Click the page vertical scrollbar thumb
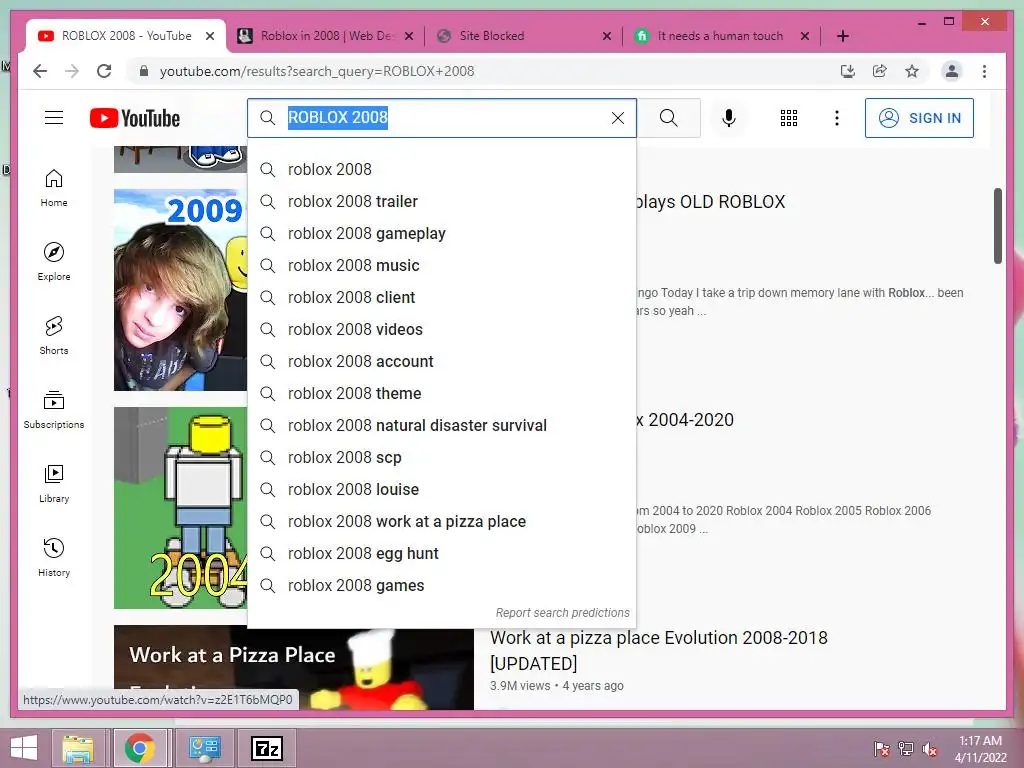 997,226
